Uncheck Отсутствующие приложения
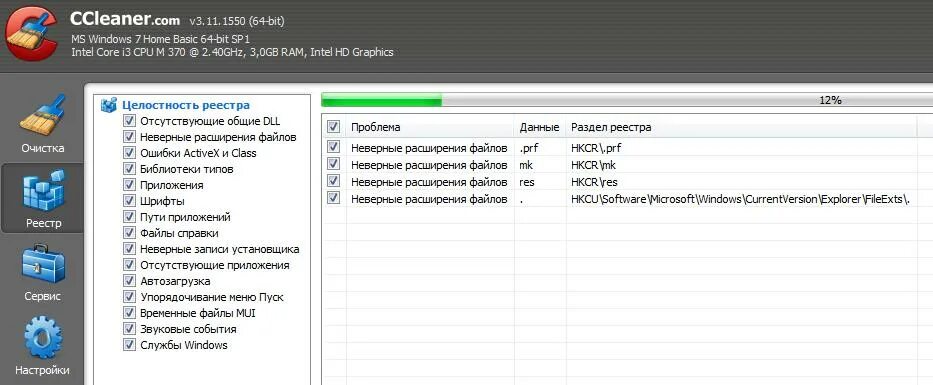 coord(129,265)
